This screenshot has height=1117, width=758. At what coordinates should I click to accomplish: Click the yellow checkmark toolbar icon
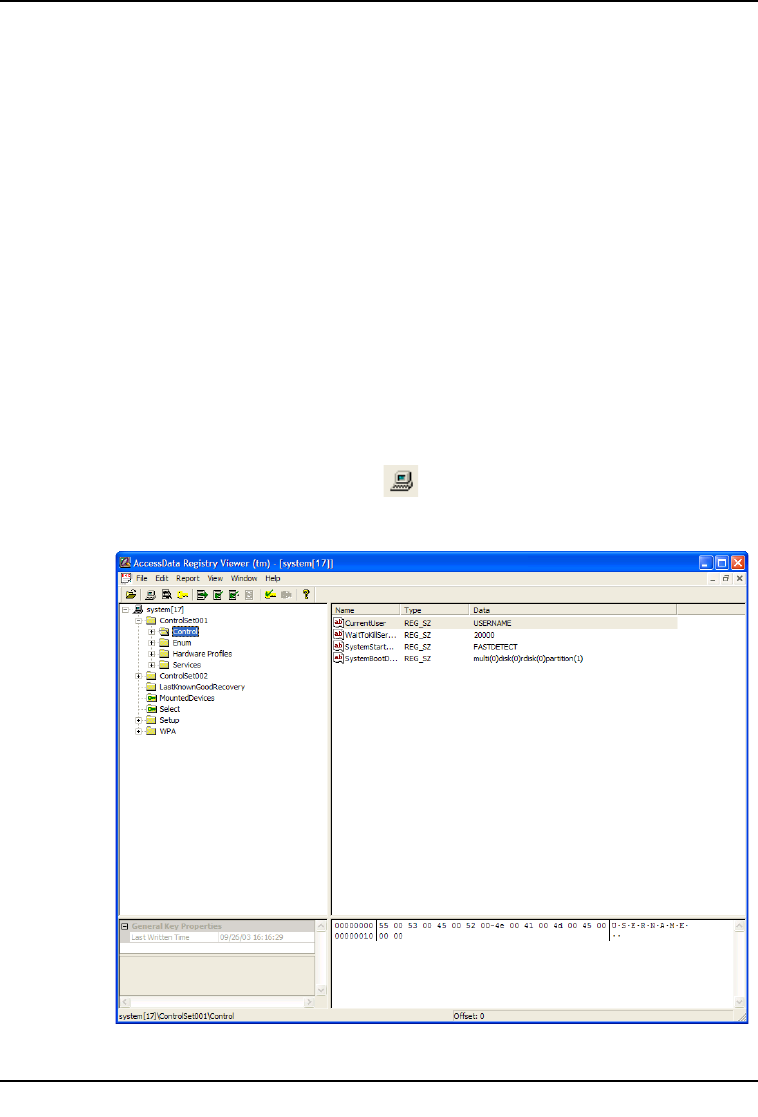pos(270,594)
